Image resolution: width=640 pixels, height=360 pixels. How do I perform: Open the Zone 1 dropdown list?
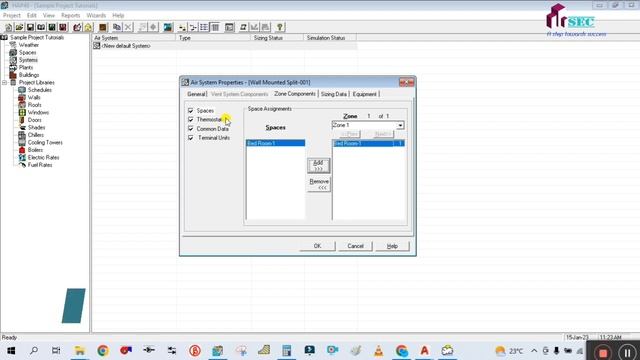[400, 125]
